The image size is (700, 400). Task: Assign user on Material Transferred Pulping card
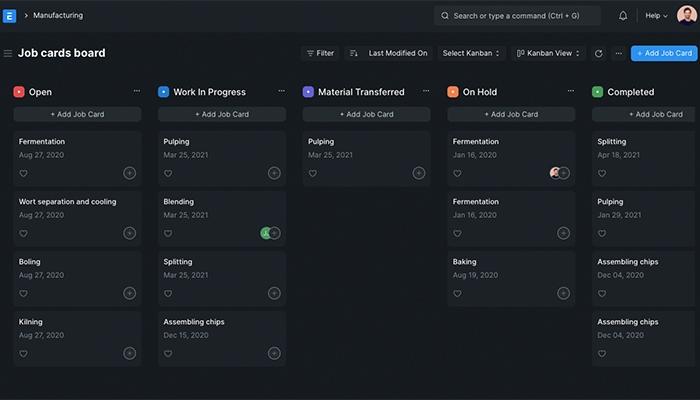click(419, 173)
